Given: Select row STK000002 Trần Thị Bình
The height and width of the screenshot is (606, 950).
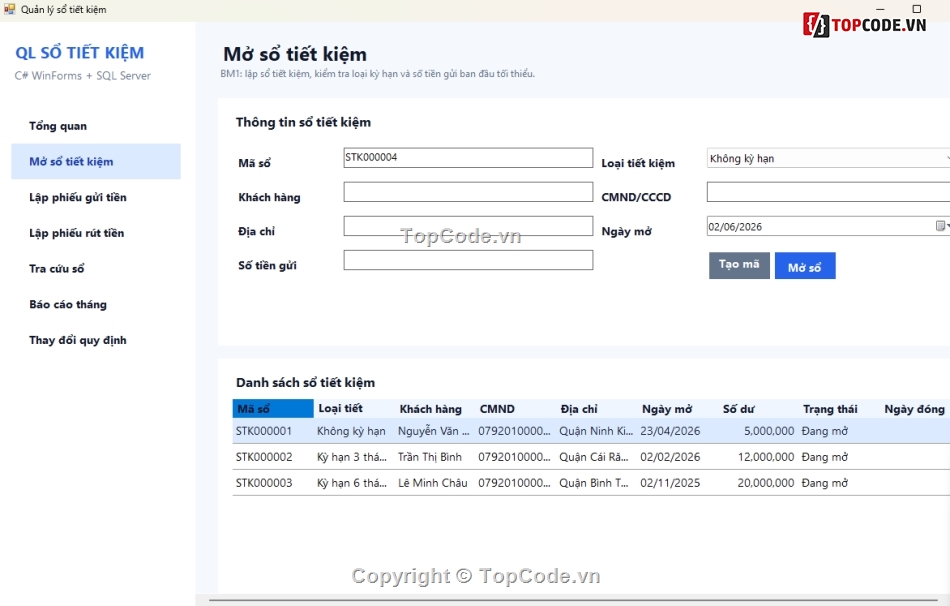Looking at the screenshot, I should click(591, 457).
